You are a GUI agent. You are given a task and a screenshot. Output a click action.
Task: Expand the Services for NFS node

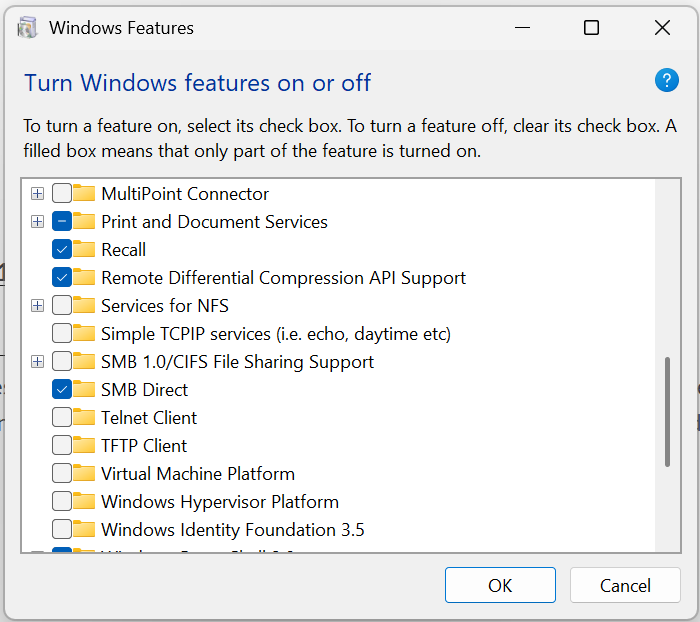[x=37, y=306]
